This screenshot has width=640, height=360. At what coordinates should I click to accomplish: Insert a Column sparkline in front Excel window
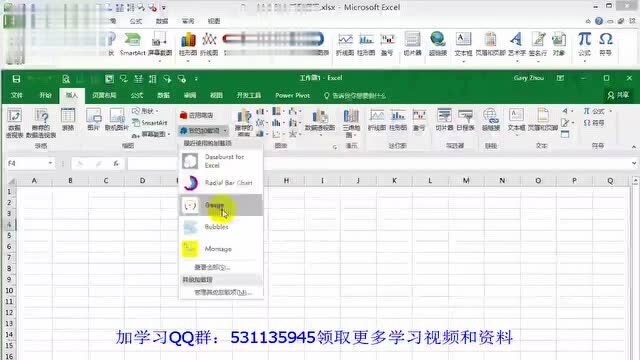coord(398,119)
